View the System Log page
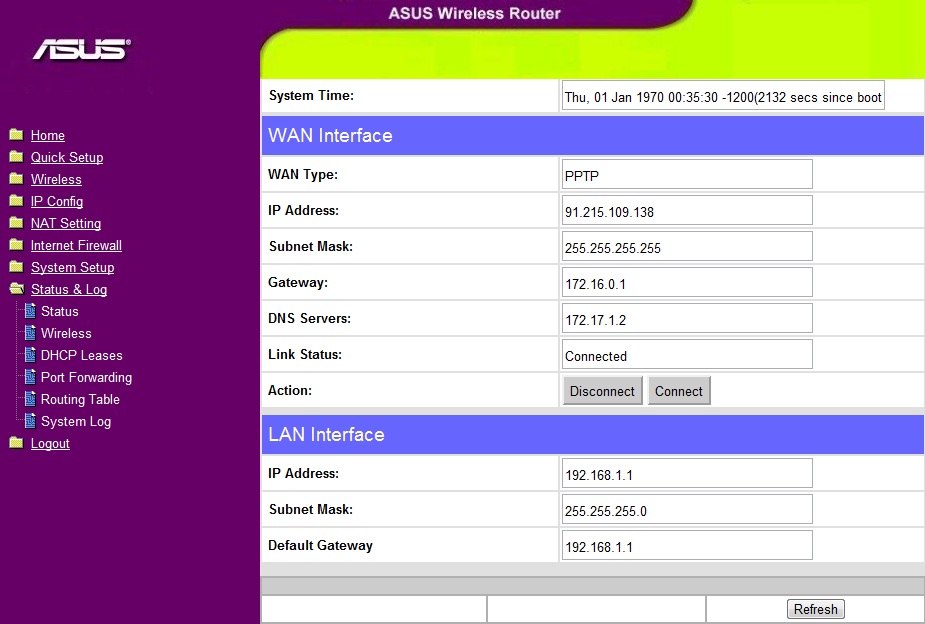Viewport: 925px width, 624px height. pos(76,422)
